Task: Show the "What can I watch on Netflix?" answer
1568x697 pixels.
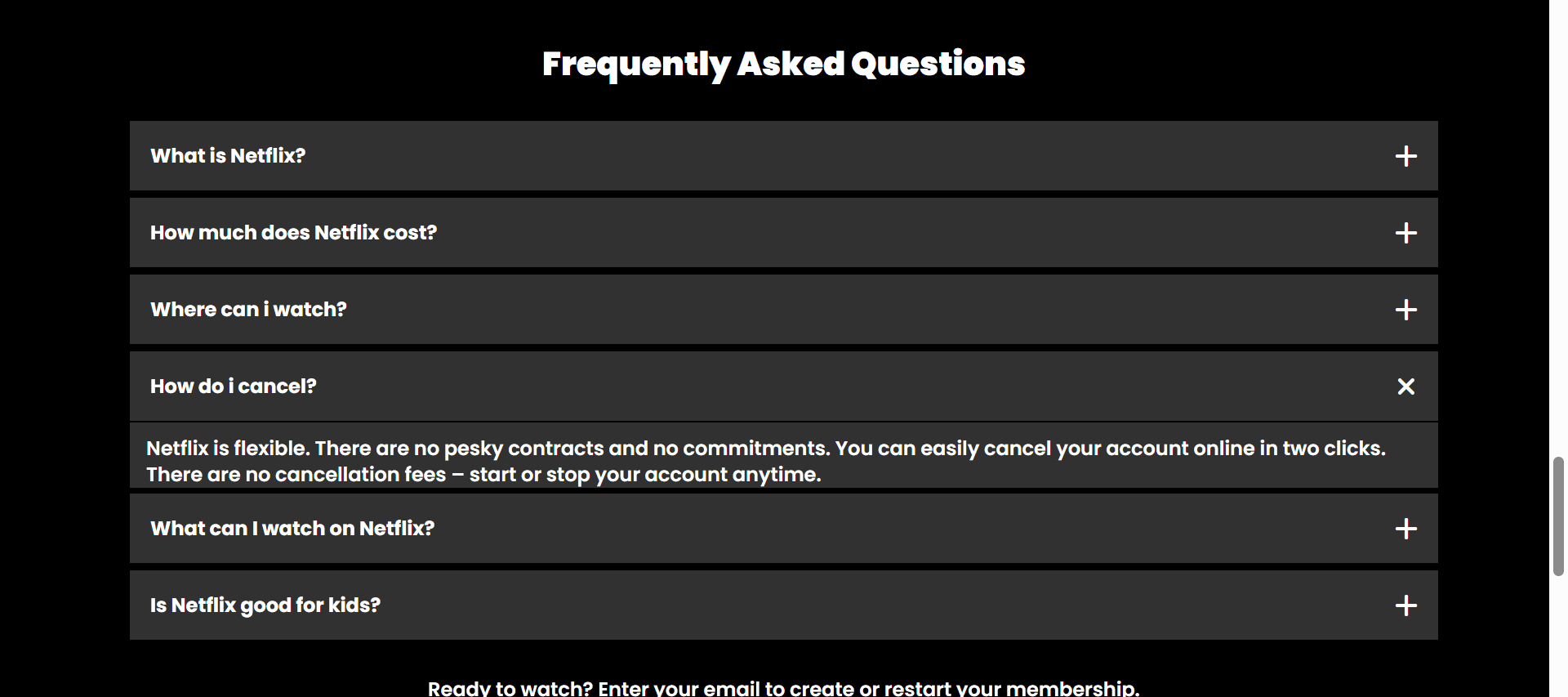Action: tap(292, 529)
